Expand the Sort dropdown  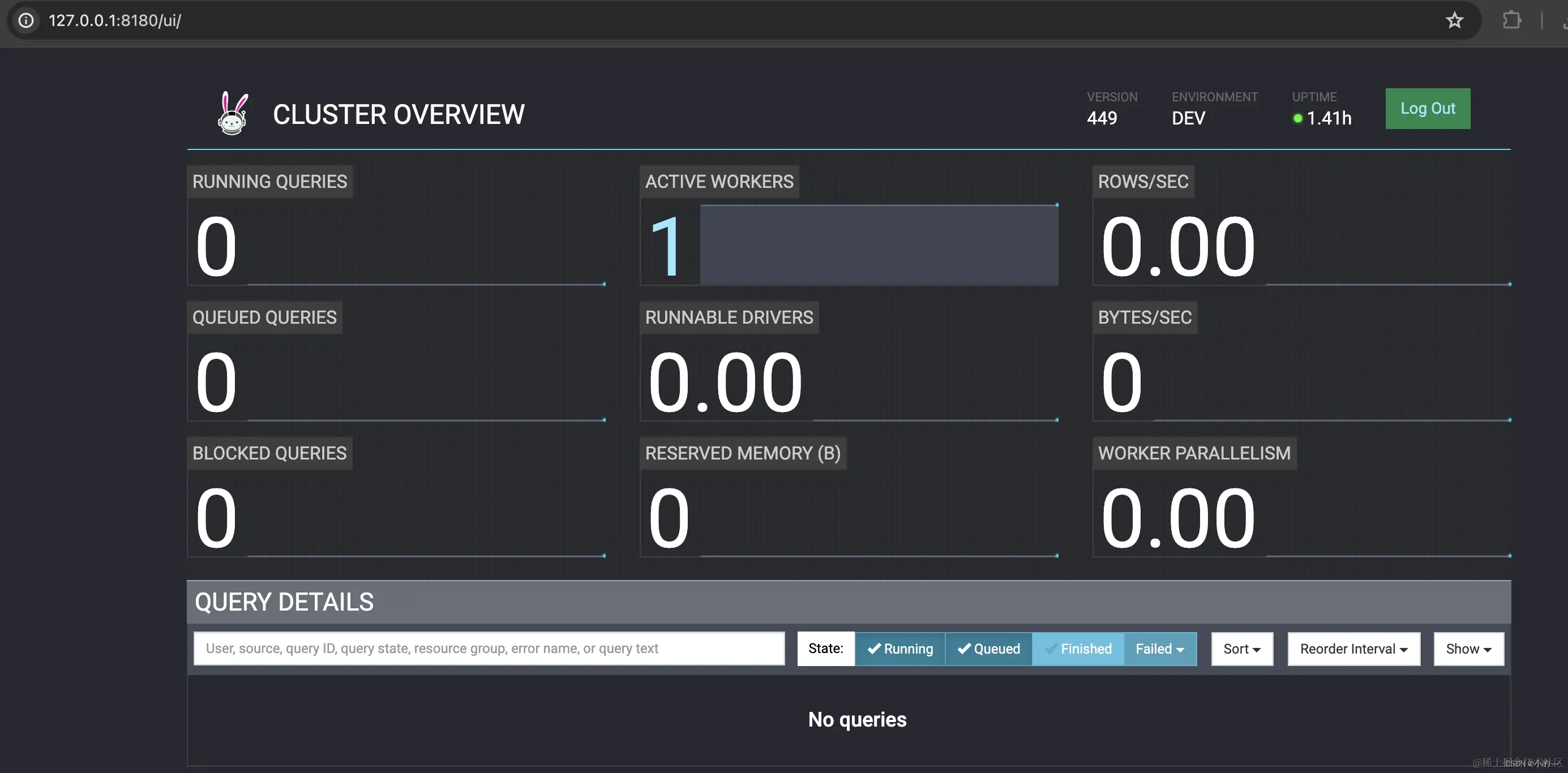(1242, 649)
